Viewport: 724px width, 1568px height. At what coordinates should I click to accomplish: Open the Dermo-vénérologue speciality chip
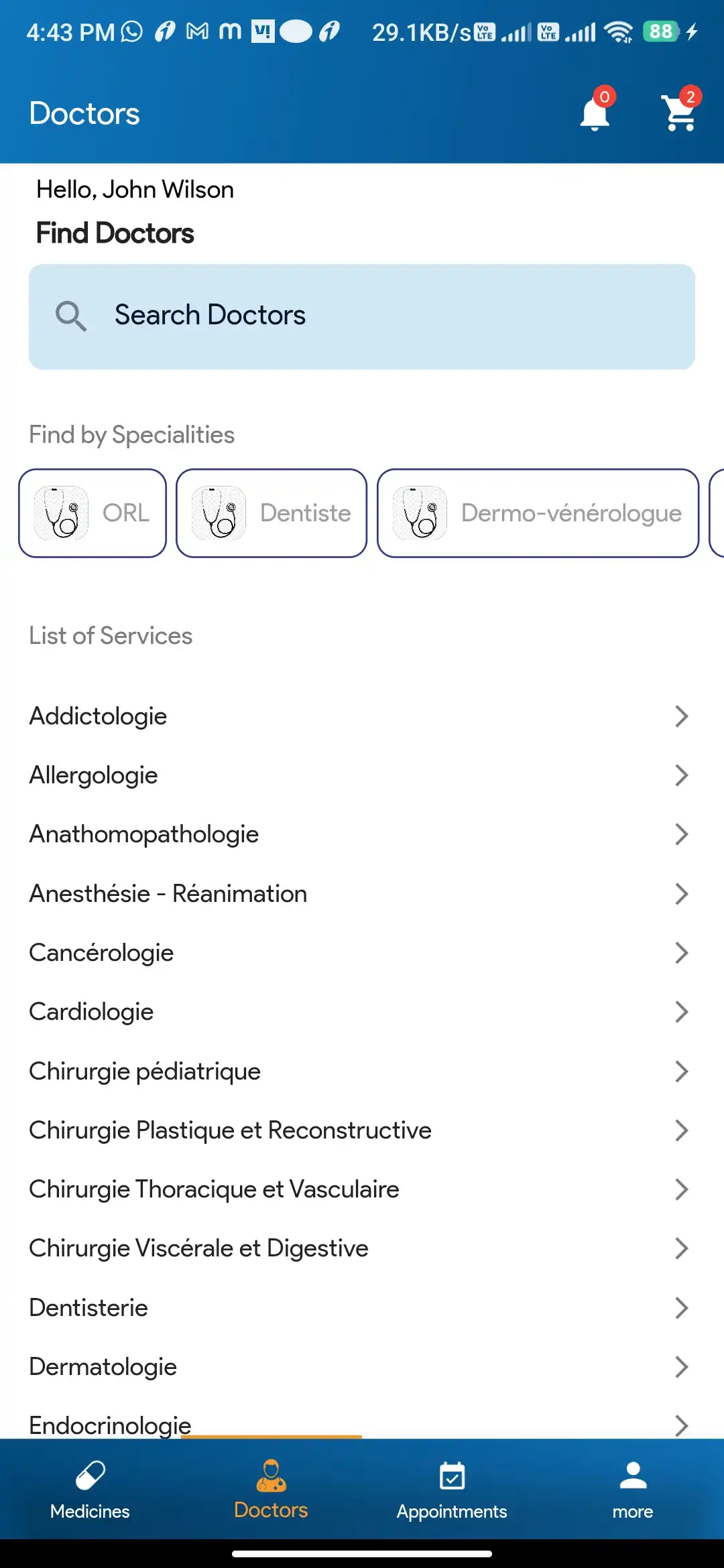pos(538,513)
